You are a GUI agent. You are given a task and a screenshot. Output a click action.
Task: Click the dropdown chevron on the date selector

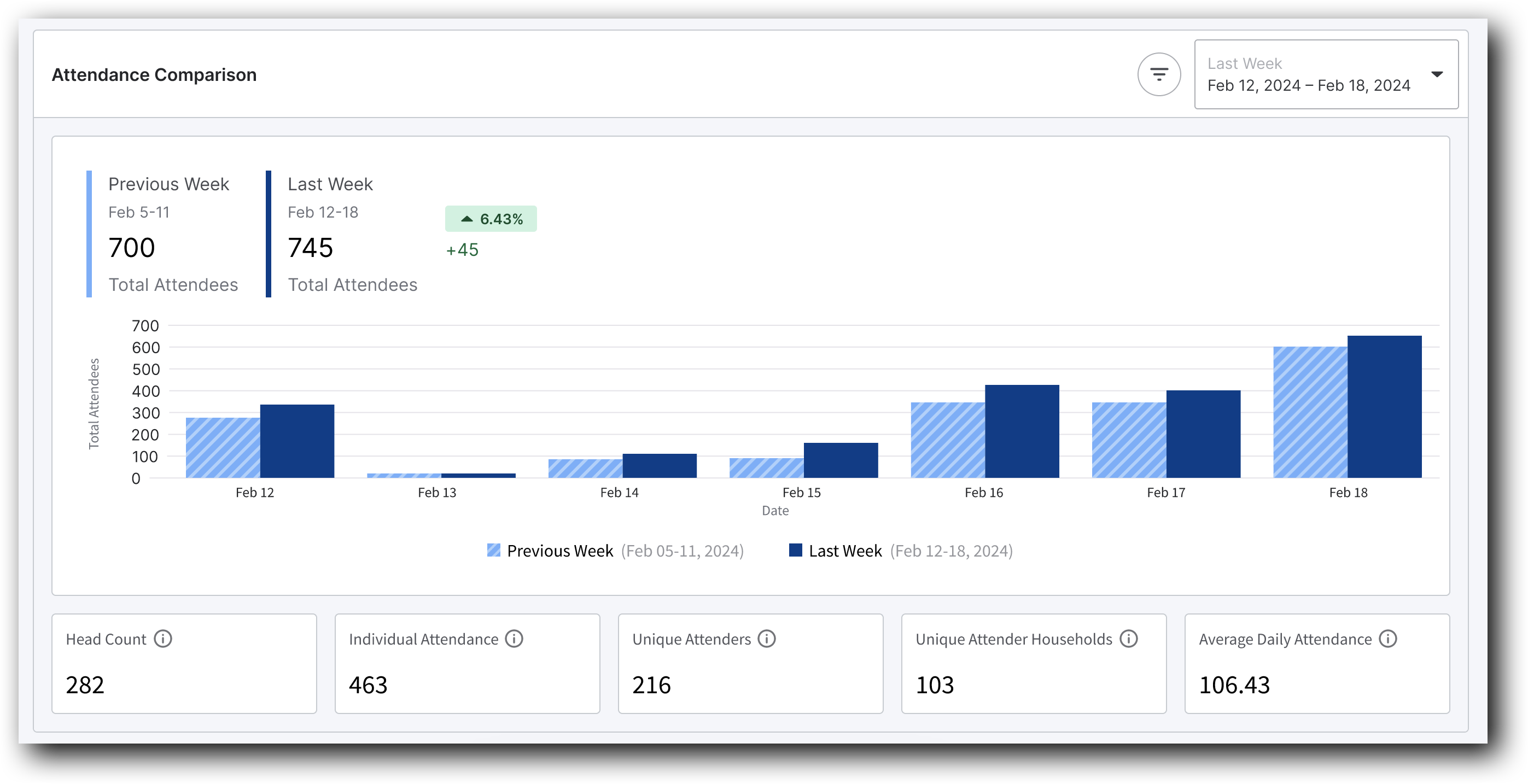pyautogui.click(x=1438, y=74)
